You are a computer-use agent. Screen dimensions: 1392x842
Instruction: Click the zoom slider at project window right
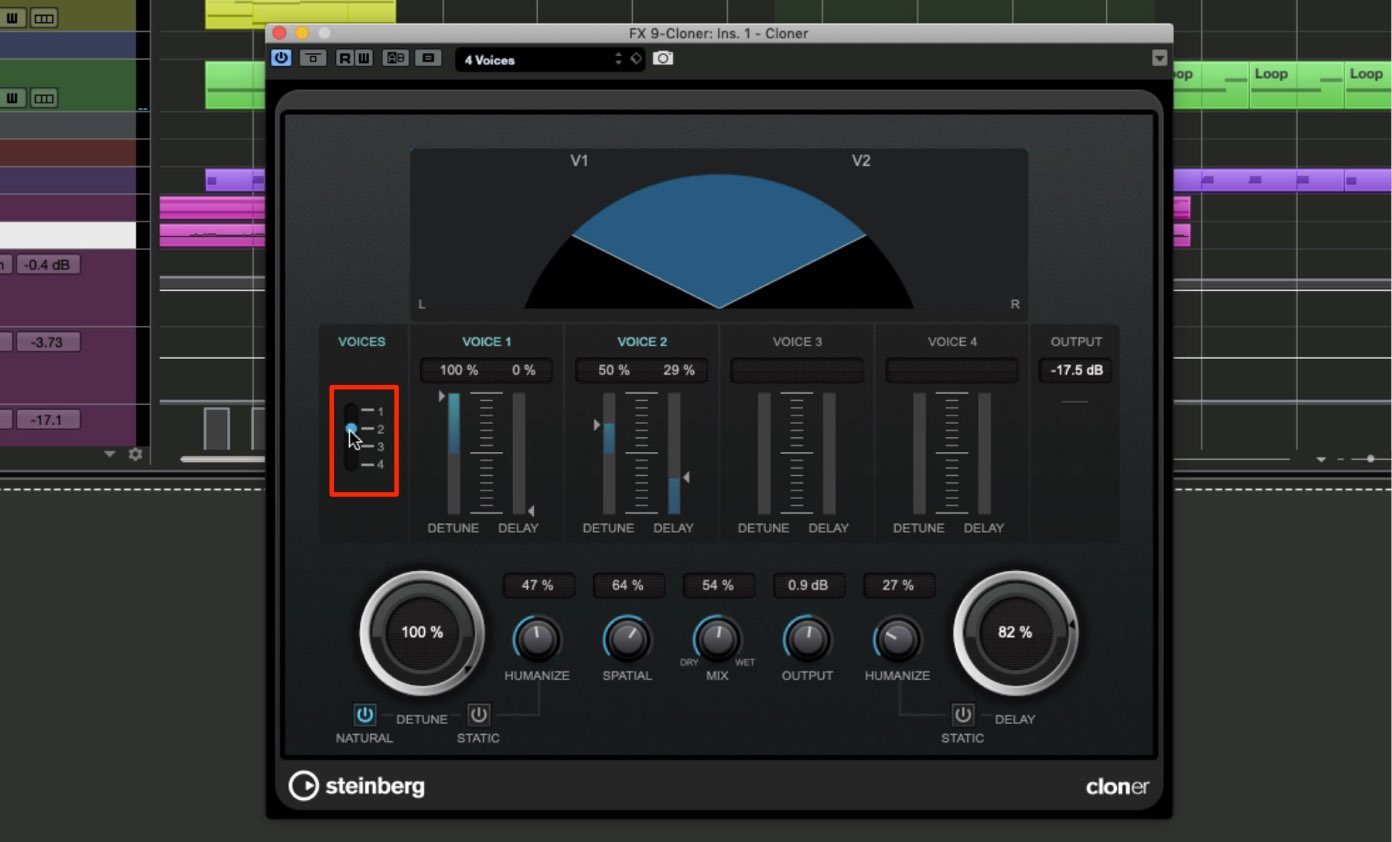1369,458
